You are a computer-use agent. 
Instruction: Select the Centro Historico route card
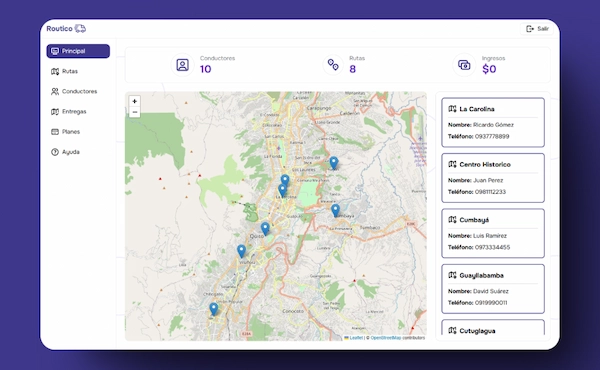493,178
